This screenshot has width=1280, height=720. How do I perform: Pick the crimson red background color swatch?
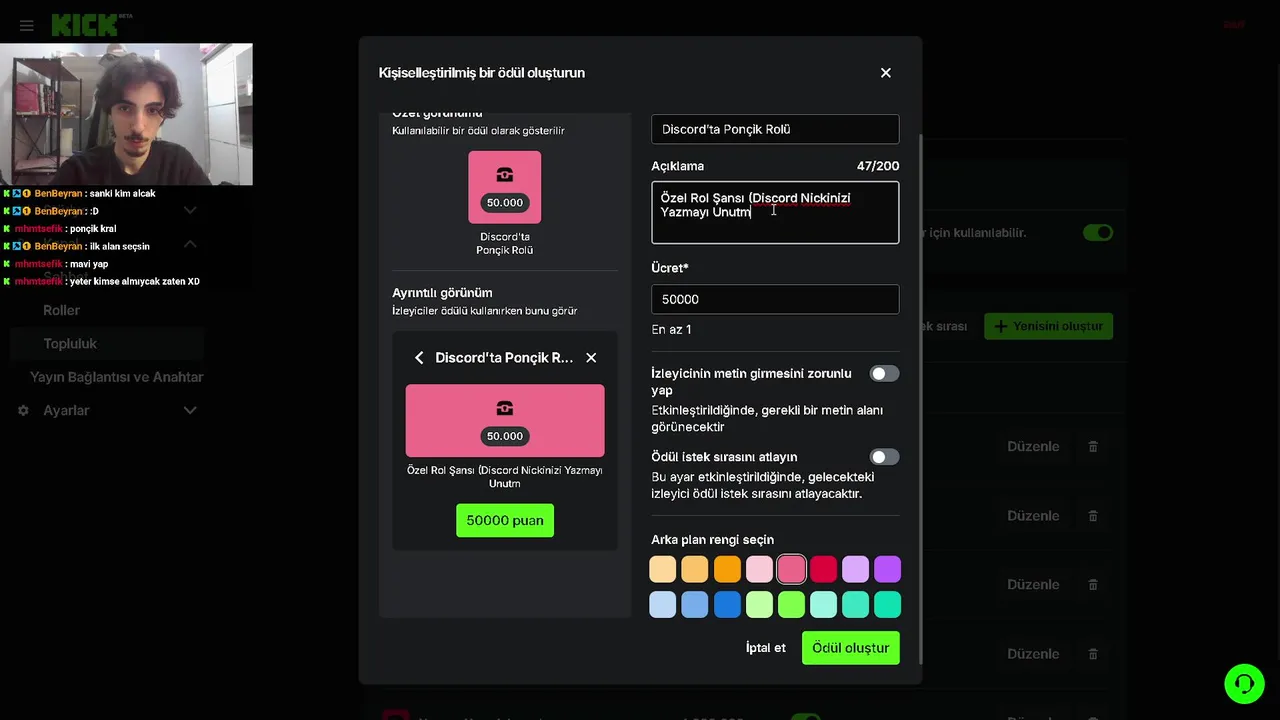click(x=823, y=569)
